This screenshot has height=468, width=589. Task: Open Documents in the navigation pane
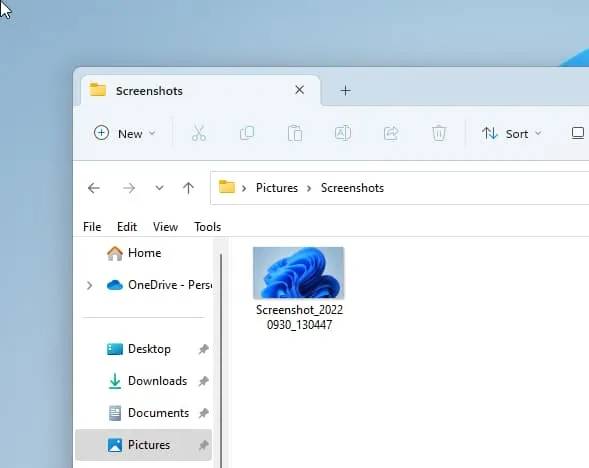[144, 413]
